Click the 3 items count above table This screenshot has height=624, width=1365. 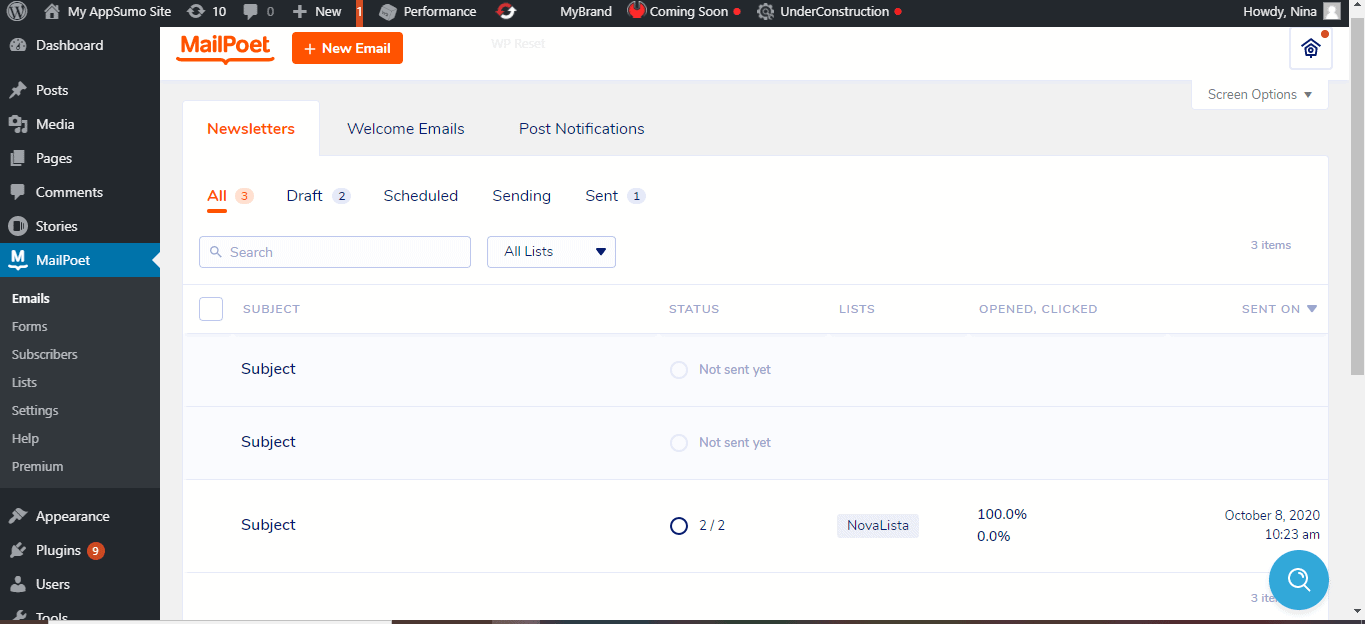click(x=1271, y=245)
